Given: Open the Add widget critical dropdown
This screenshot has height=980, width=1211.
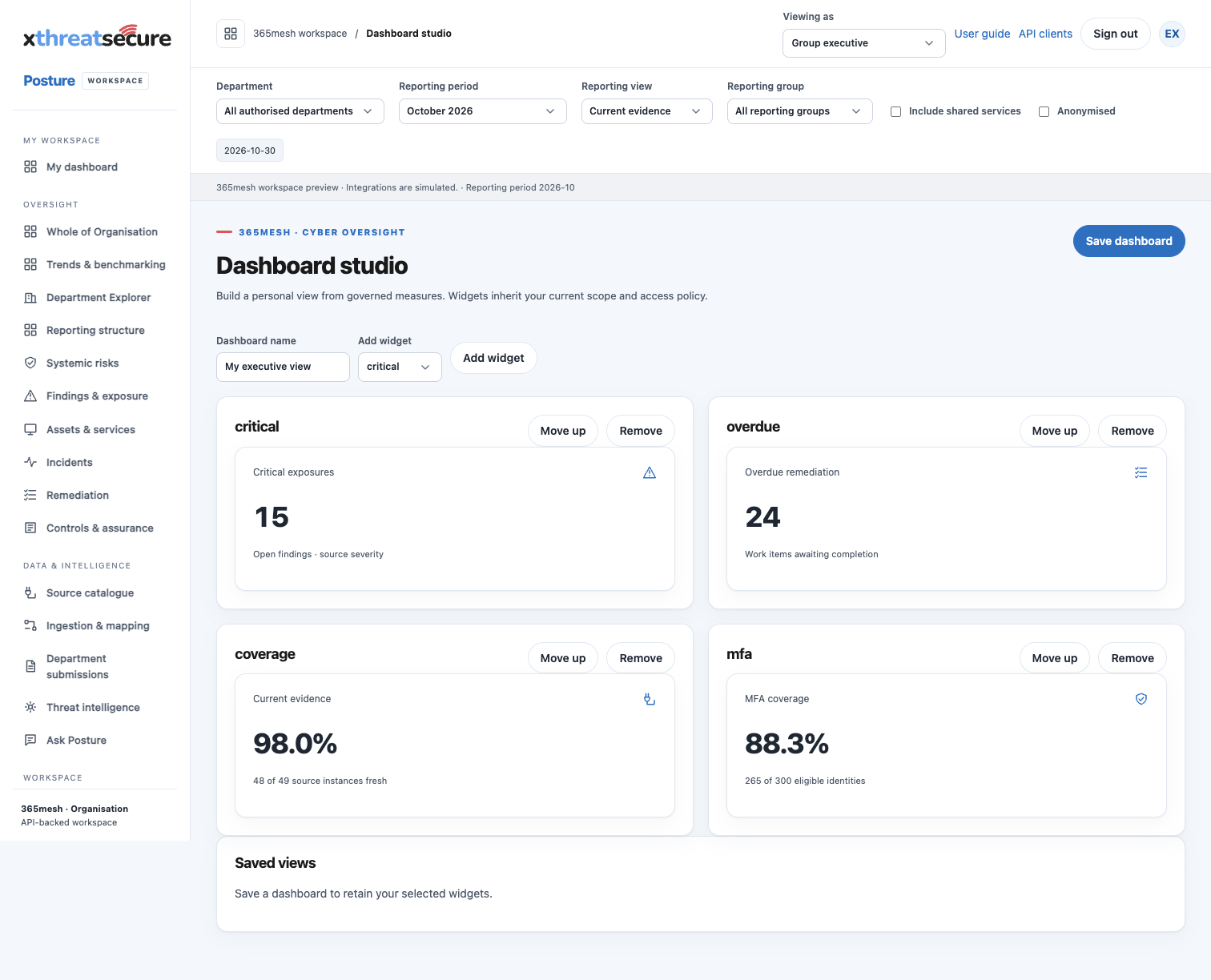Looking at the screenshot, I should 400,367.
